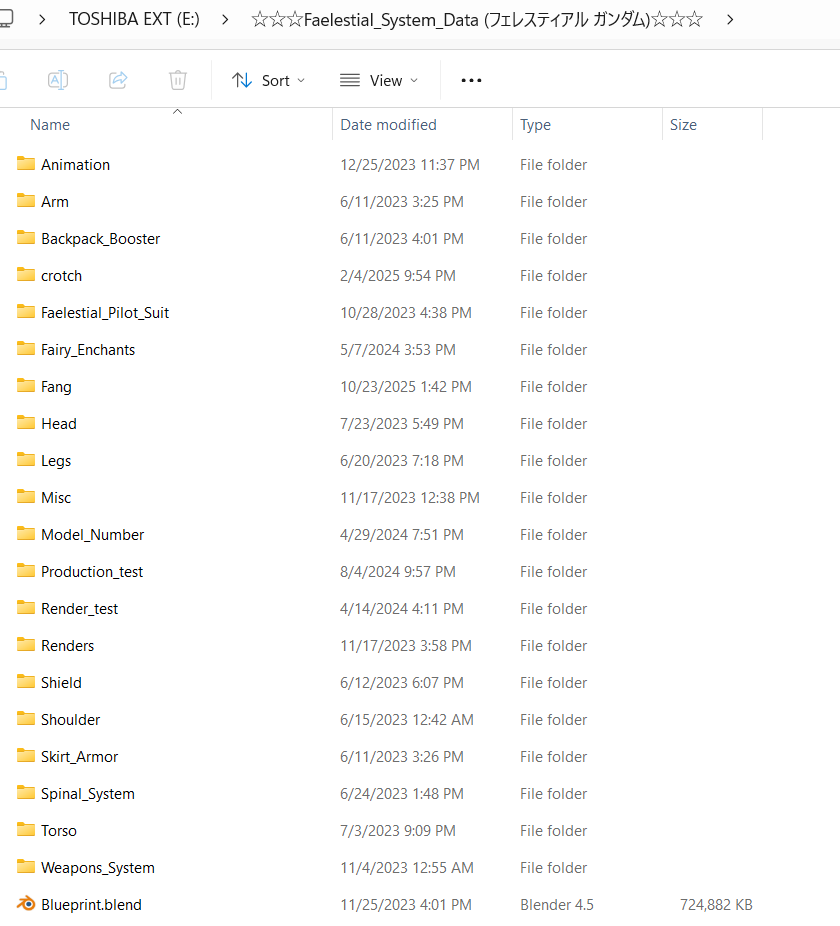Click the Blender 4.5 type cell
This screenshot has width=840, height=926.
(557, 905)
